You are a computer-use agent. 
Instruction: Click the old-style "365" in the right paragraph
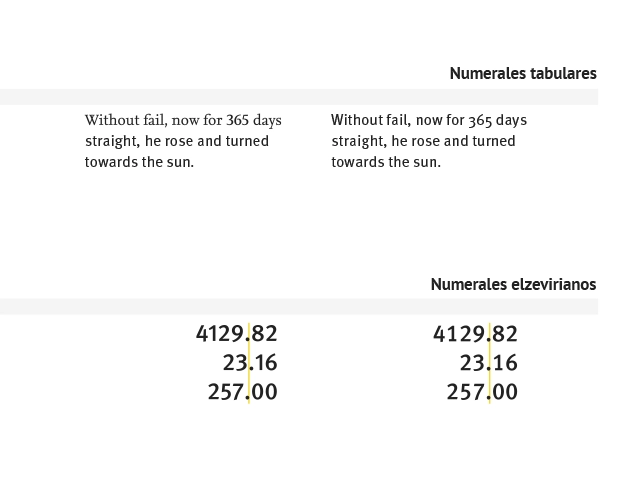click(x=480, y=121)
